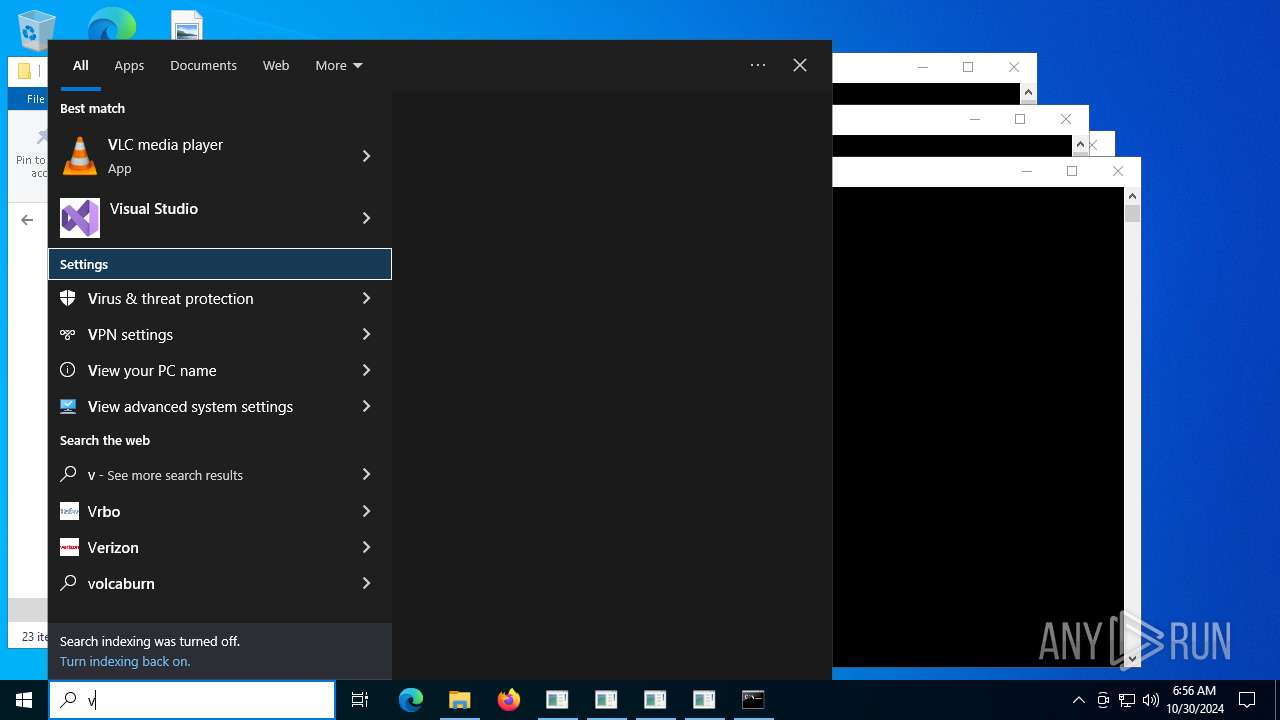
Task: Open the notification center icon
Action: click(1247, 700)
